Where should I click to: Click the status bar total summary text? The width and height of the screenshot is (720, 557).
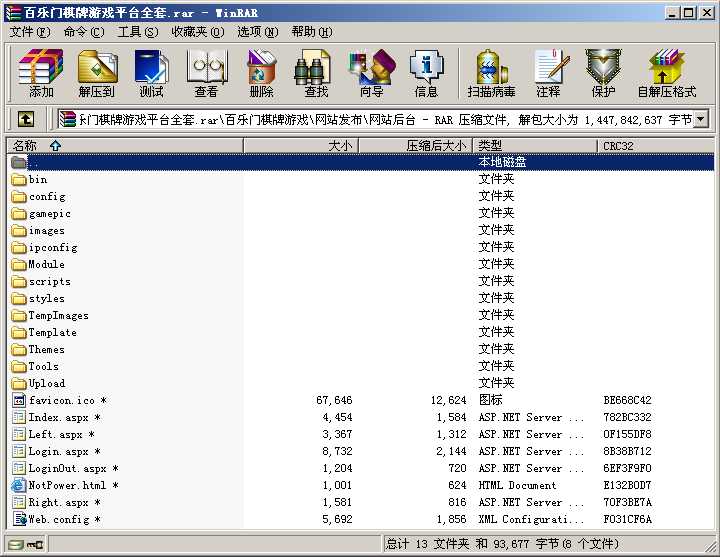[502, 544]
